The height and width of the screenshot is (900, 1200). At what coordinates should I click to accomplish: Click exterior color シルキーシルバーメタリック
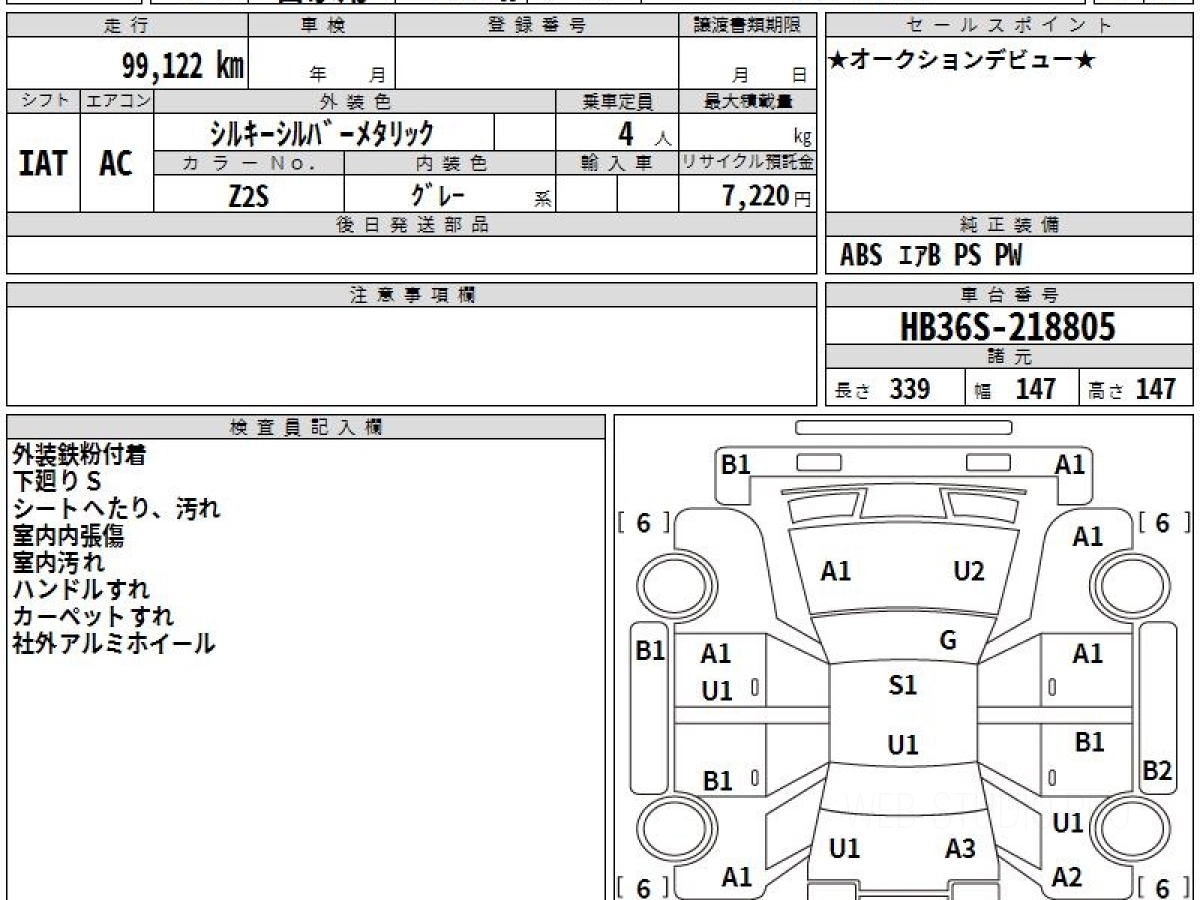coord(322,132)
